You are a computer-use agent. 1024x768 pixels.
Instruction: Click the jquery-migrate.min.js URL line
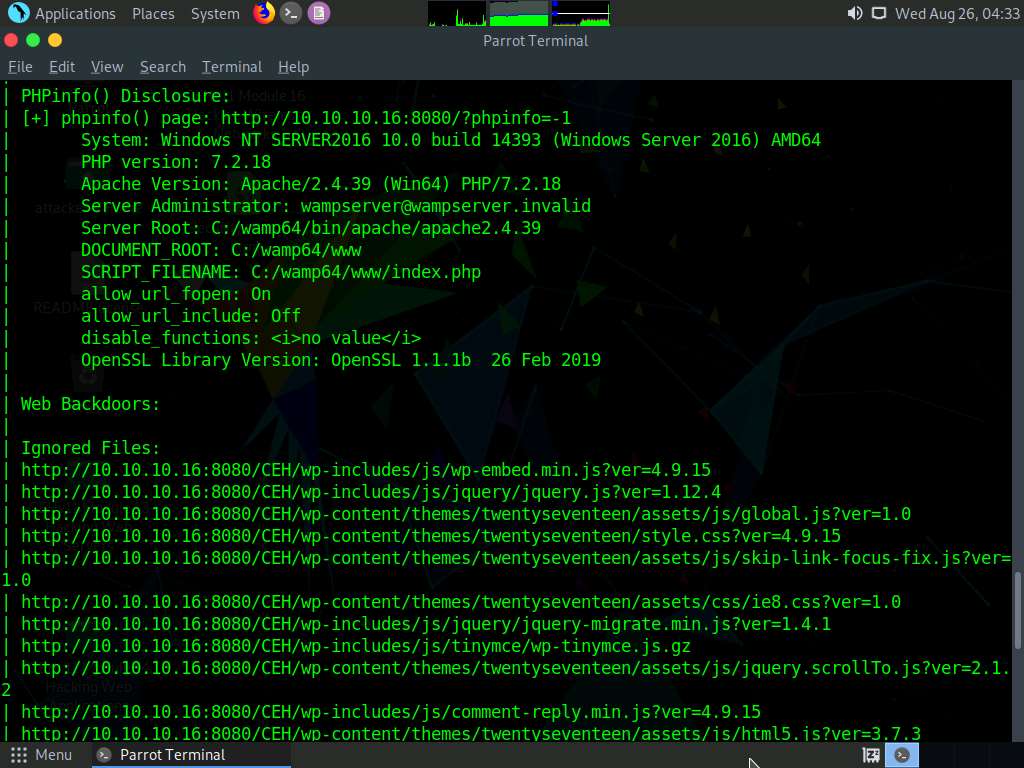(x=426, y=624)
